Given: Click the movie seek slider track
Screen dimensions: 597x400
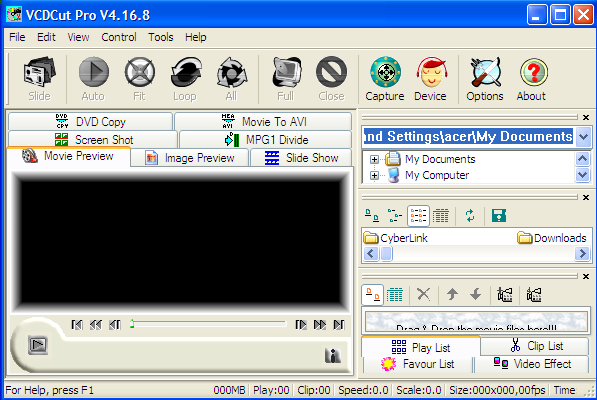Looking at the screenshot, I should point(208,324).
